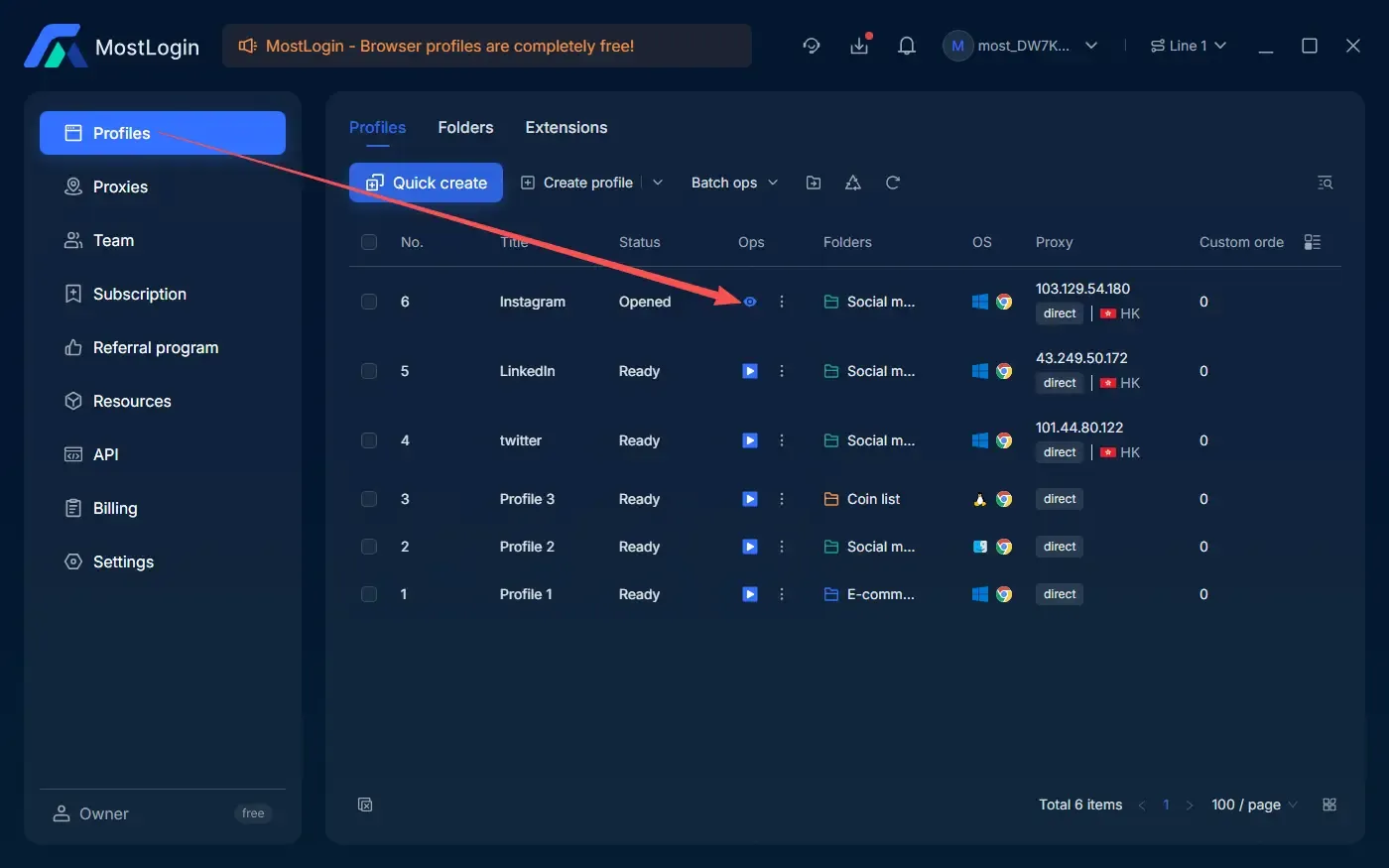Launch the twitter profile with play button
The image size is (1389, 868).
[x=750, y=440]
